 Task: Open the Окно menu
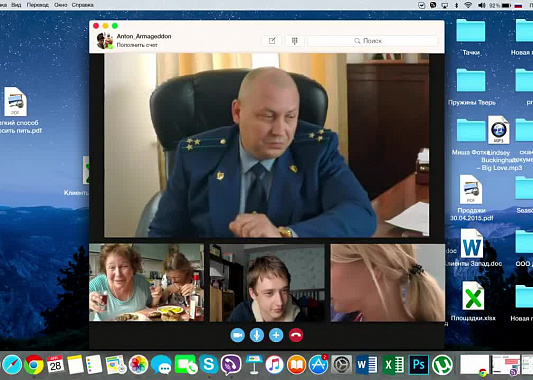tap(61, 5)
